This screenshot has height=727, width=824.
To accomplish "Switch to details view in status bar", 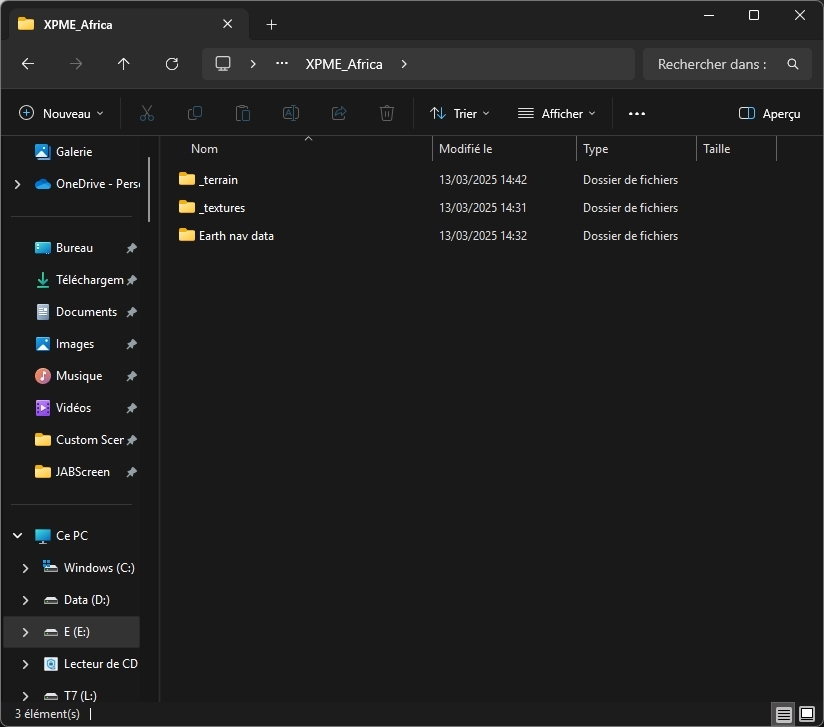I will coord(784,714).
